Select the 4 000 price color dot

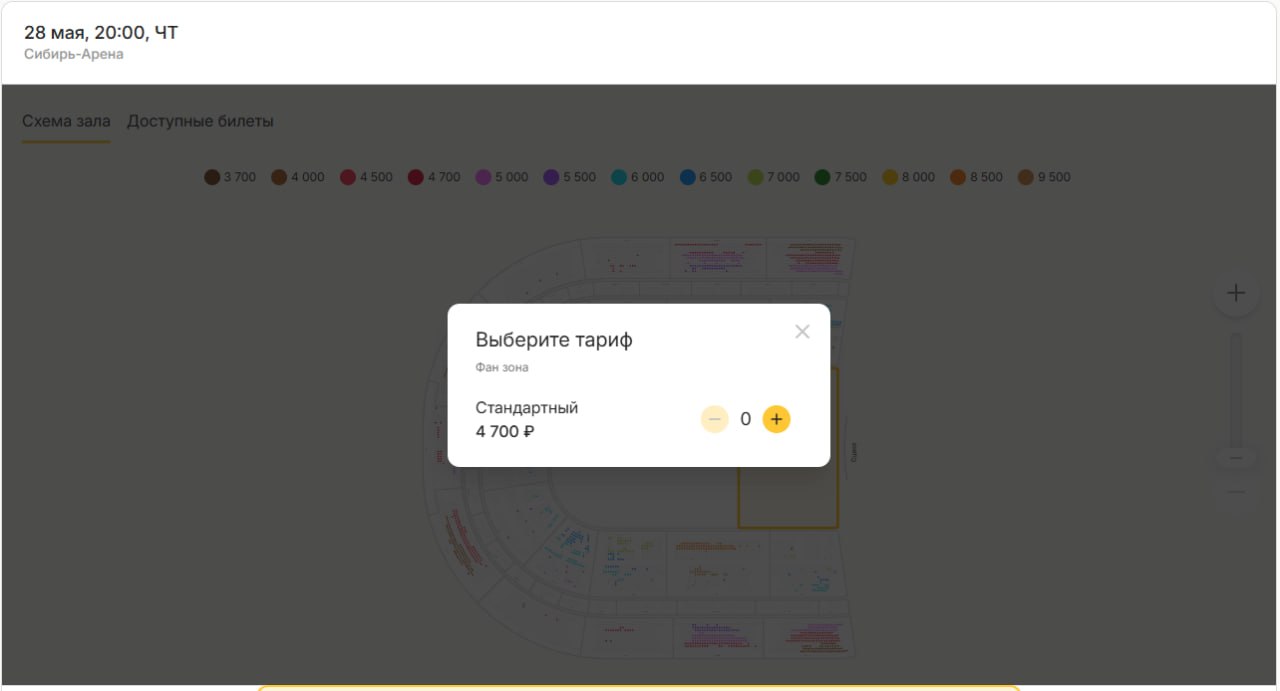(279, 177)
